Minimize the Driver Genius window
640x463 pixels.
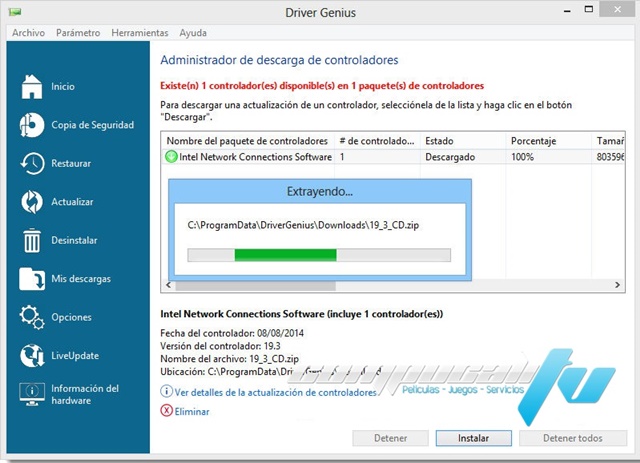pyautogui.click(x=567, y=11)
